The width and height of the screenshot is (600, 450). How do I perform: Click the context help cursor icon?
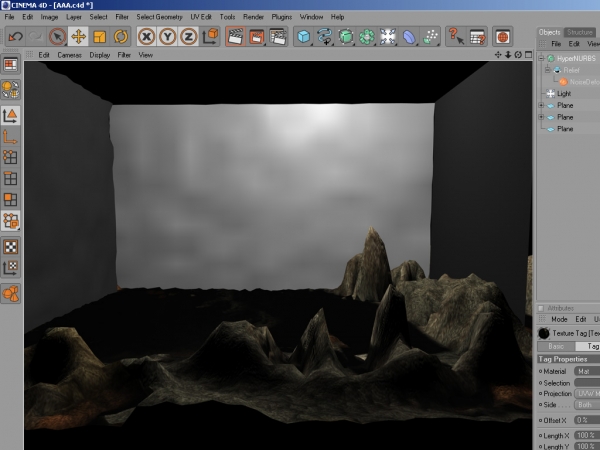point(456,37)
